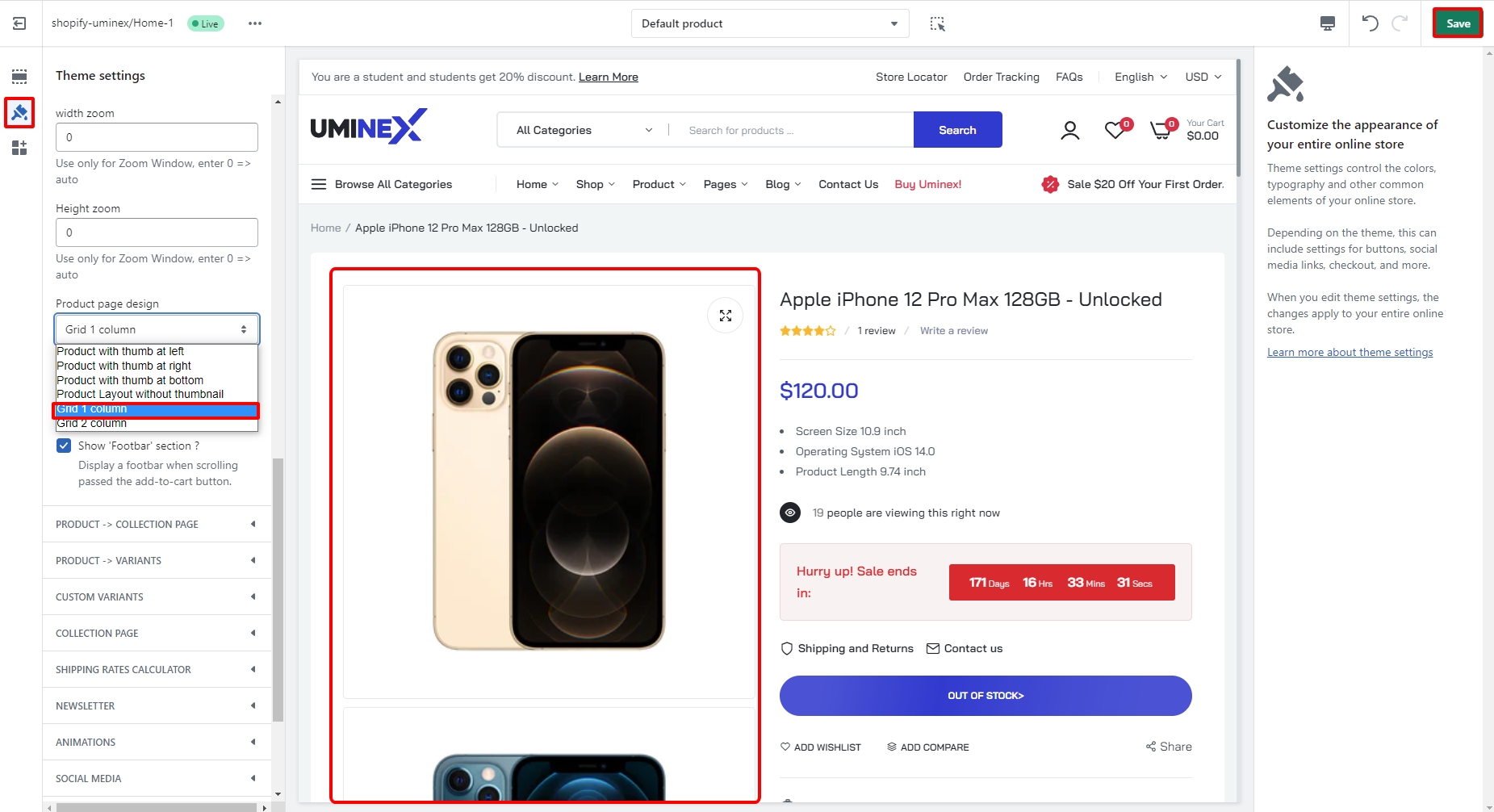Expand the SHIPPING RATES CALCULATOR section

coord(156,669)
